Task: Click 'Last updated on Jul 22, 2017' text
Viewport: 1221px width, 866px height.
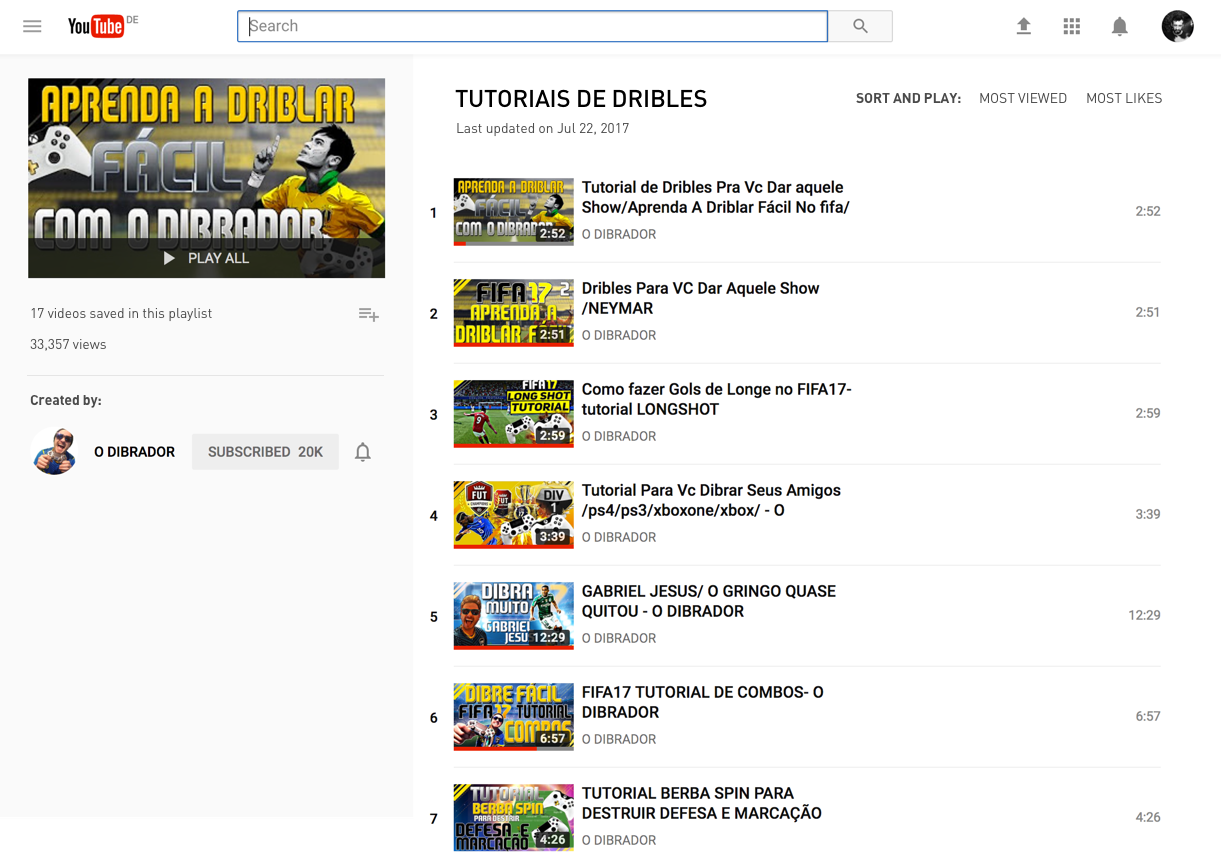Action: click(542, 128)
